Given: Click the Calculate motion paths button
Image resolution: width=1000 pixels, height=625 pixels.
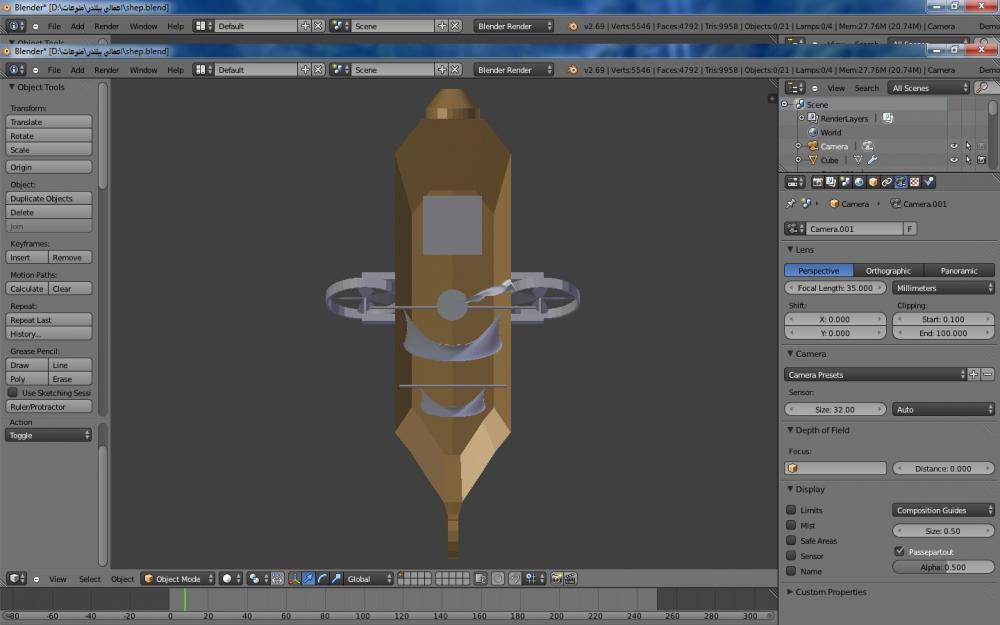Looking at the screenshot, I should pyautogui.click(x=27, y=288).
